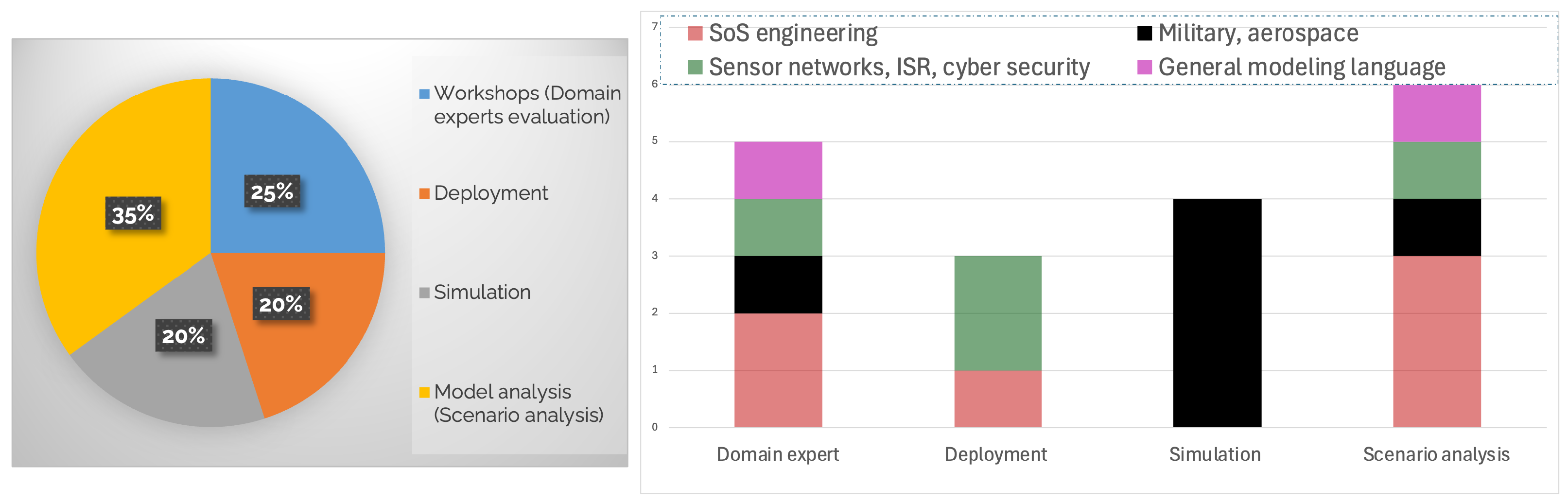This screenshot has width=1568, height=504.
Task: Select the black segment of Domain expert bar
Action: (x=778, y=284)
